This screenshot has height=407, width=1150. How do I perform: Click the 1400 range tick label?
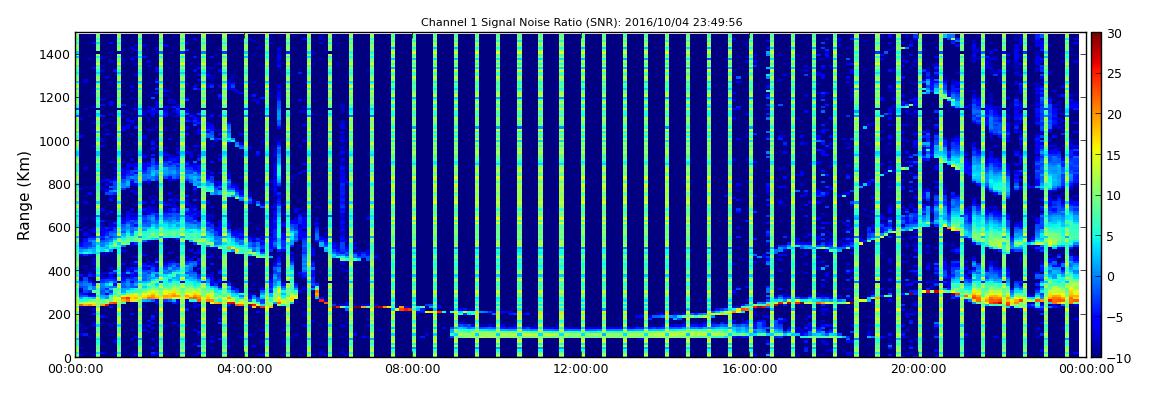click(55, 54)
